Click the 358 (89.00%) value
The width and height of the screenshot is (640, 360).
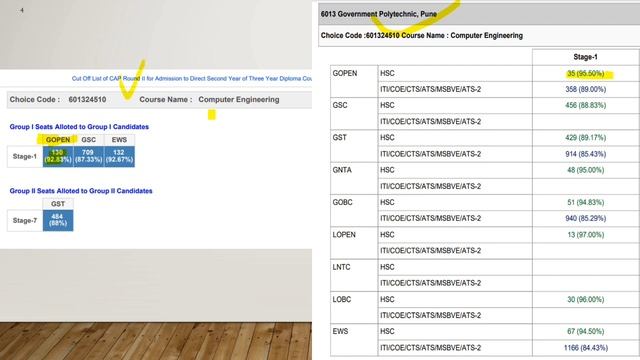[x=585, y=89]
